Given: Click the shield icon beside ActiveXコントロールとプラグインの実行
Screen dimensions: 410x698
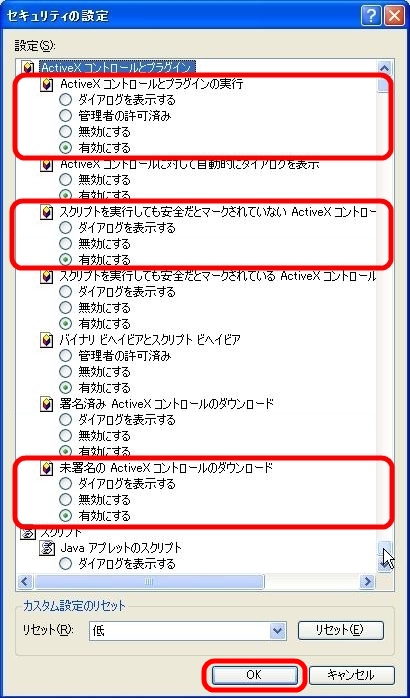Looking at the screenshot, I should [47, 84].
